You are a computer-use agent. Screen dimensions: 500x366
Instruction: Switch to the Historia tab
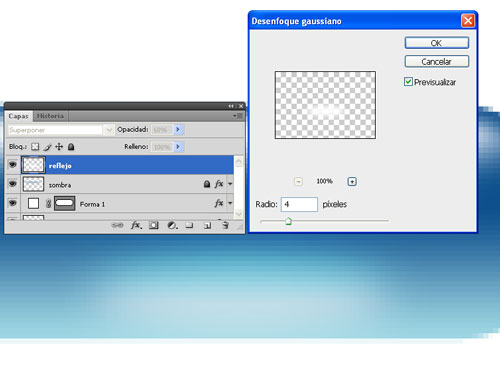point(50,116)
